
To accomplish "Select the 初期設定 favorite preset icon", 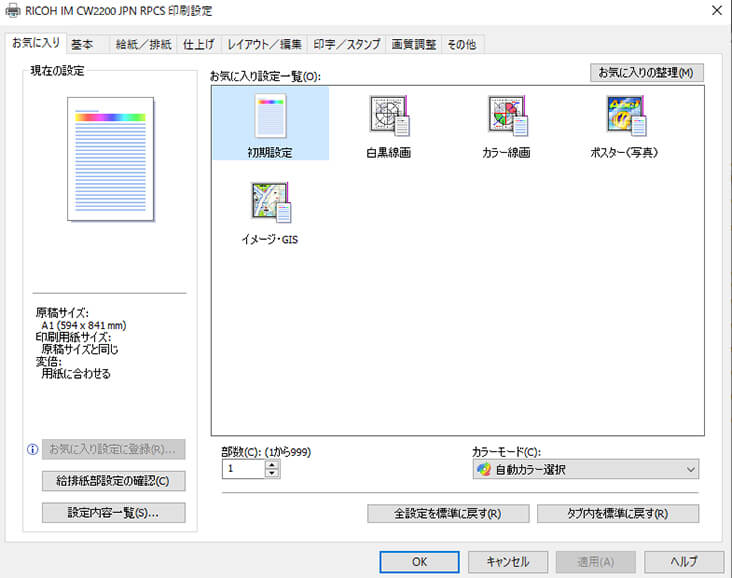I will (270, 117).
